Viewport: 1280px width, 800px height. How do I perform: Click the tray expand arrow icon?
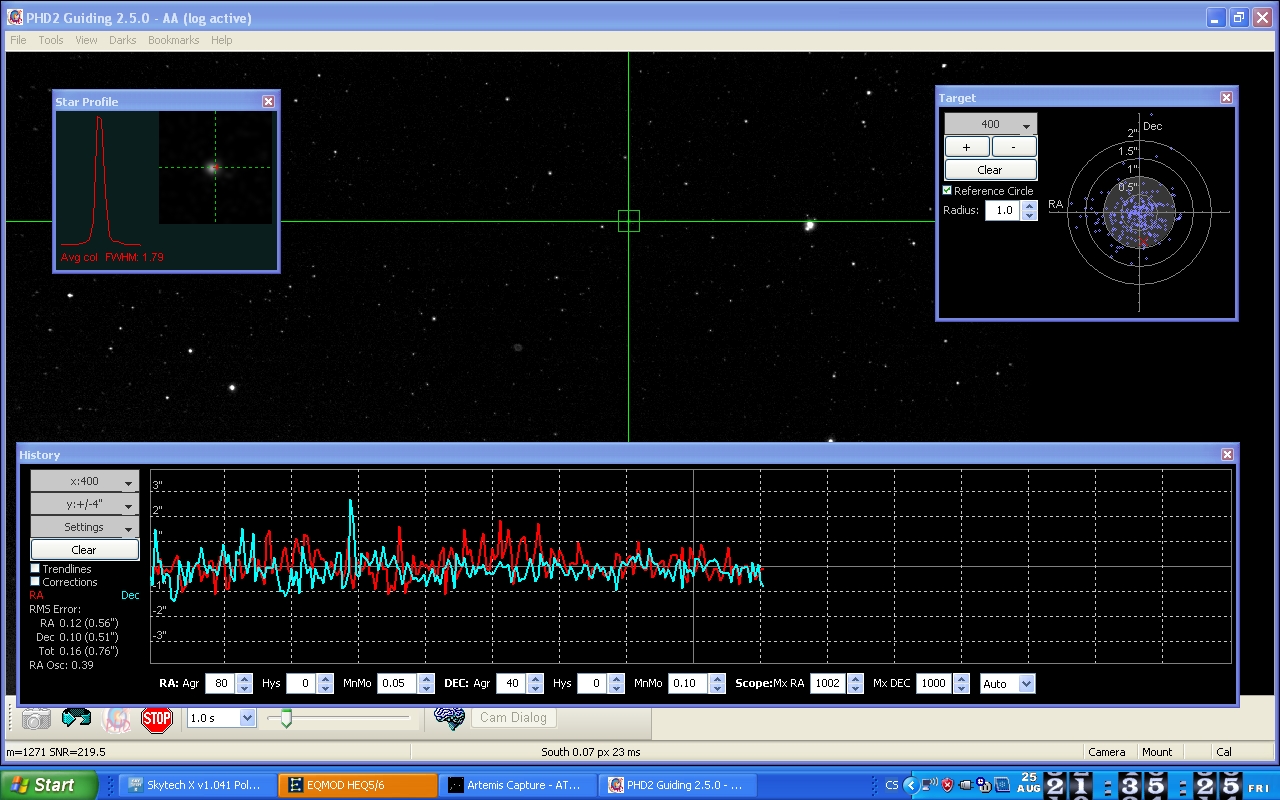[910, 785]
